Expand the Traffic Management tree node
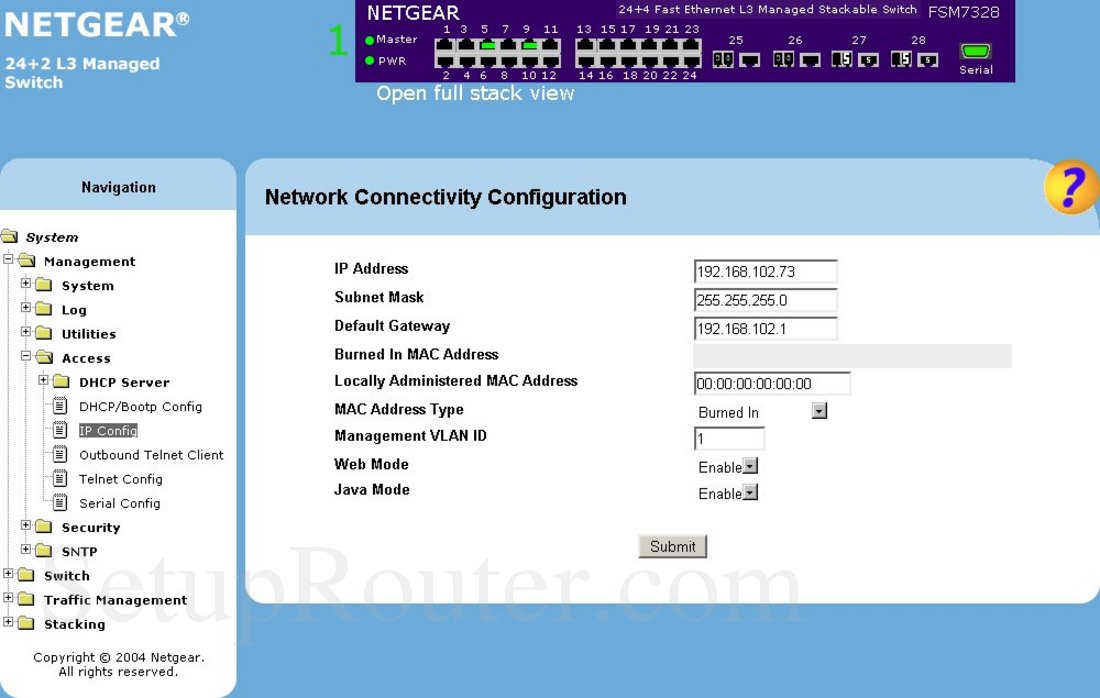1100x698 pixels. 8,598
